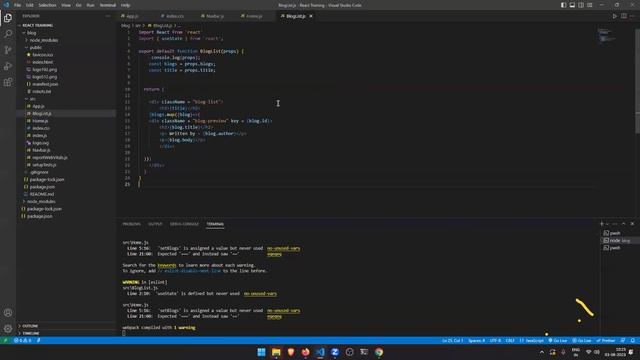
Task: Open File Explorer from taskbar
Action: pos(276,352)
